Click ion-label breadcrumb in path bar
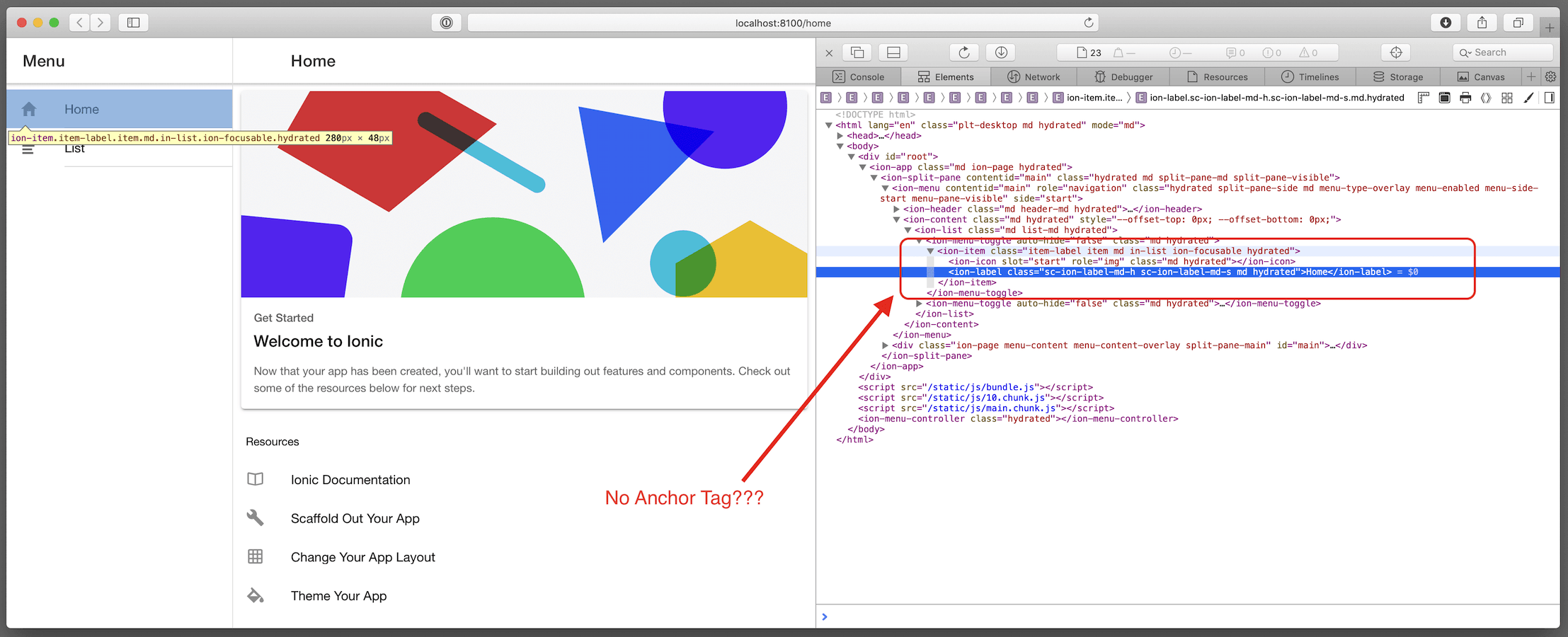The height and width of the screenshot is (637, 1568). (x=1270, y=98)
